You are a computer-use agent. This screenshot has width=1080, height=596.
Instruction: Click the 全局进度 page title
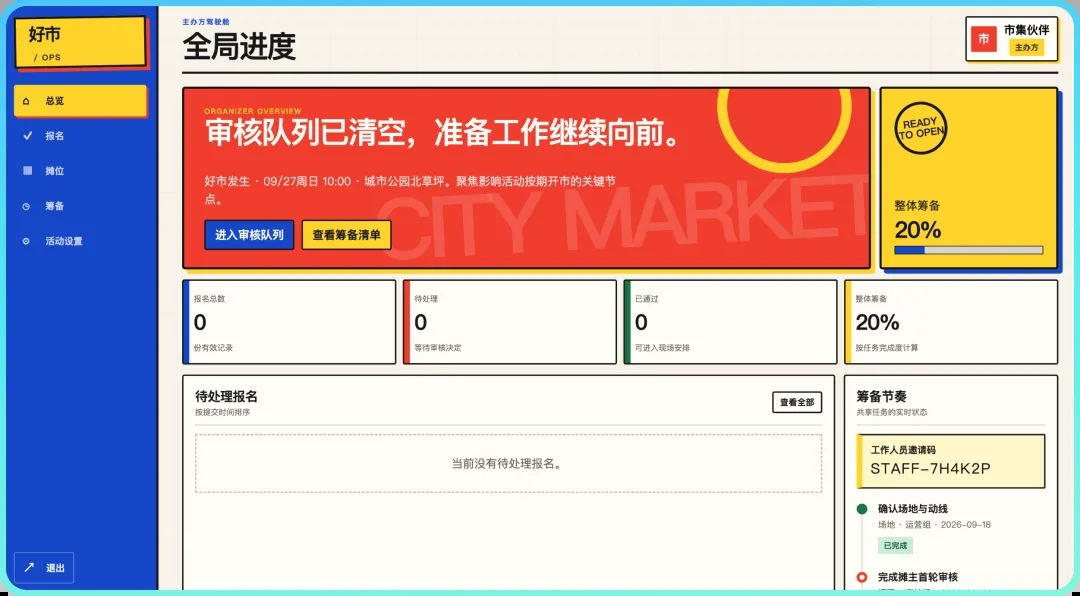coord(239,47)
